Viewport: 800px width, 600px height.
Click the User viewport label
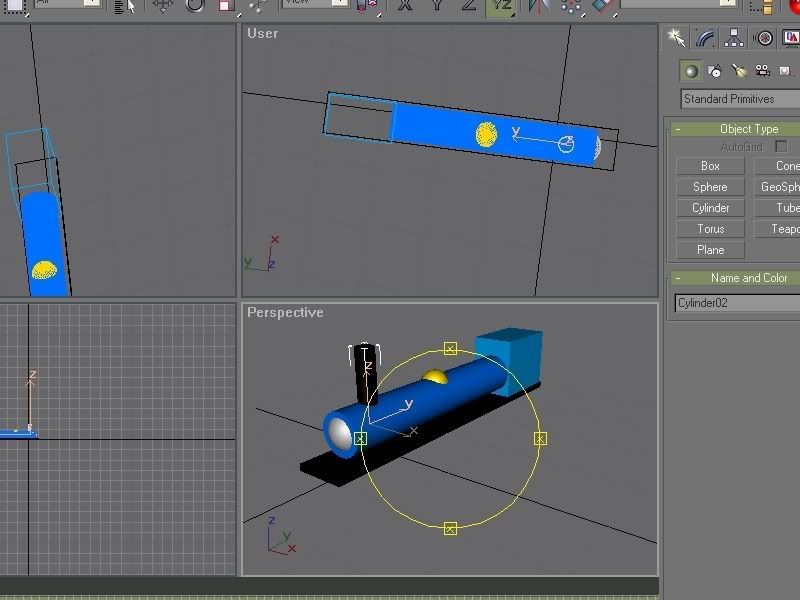pos(263,33)
